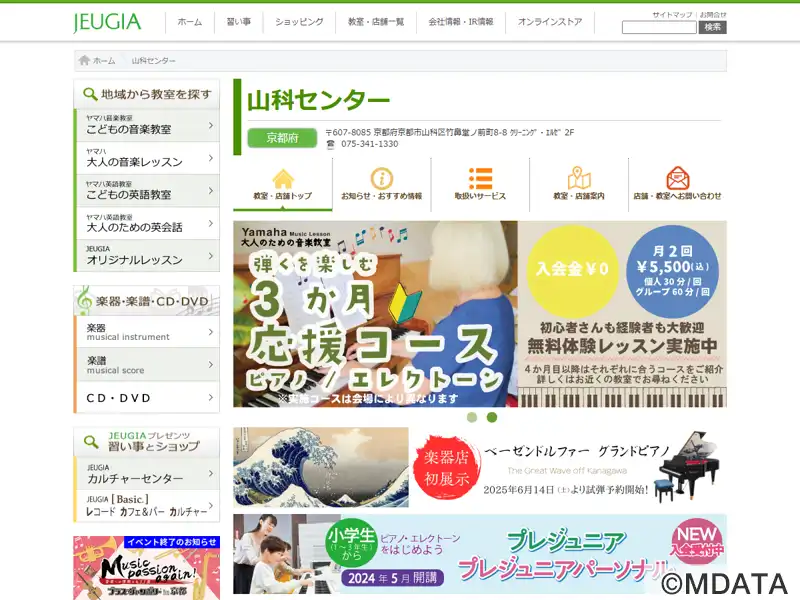Click the 山科センター page title
The width and height of the screenshot is (800, 600).
(319, 100)
